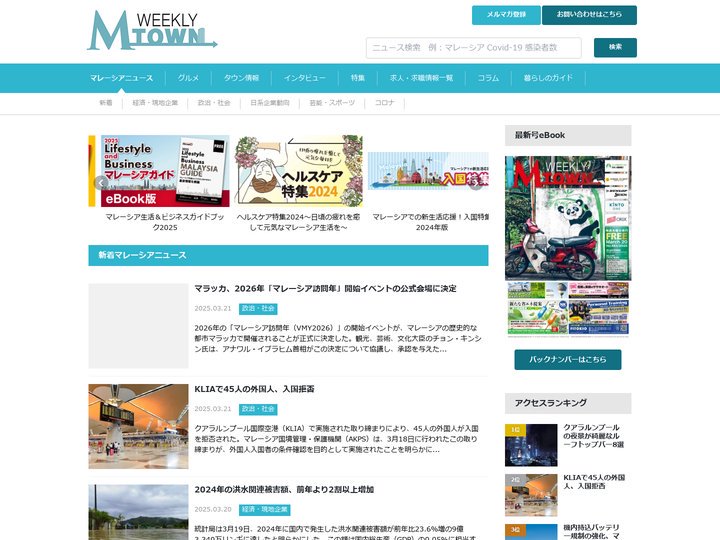This screenshot has width=720, height=540.
Task: Select the 日系企業動向 sub-navigation tab
Action: [x=270, y=103]
